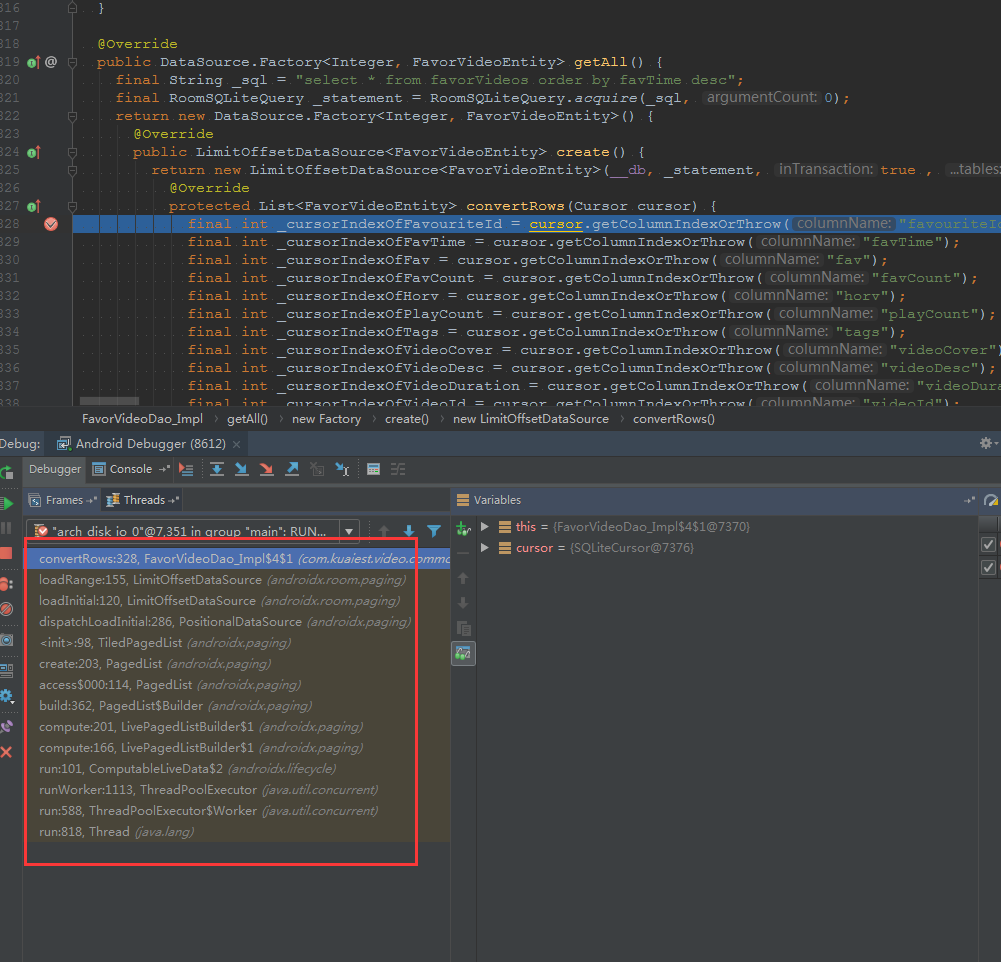The height and width of the screenshot is (962, 1001).
Task: Switch to the Console tab
Action: (x=131, y=469)
